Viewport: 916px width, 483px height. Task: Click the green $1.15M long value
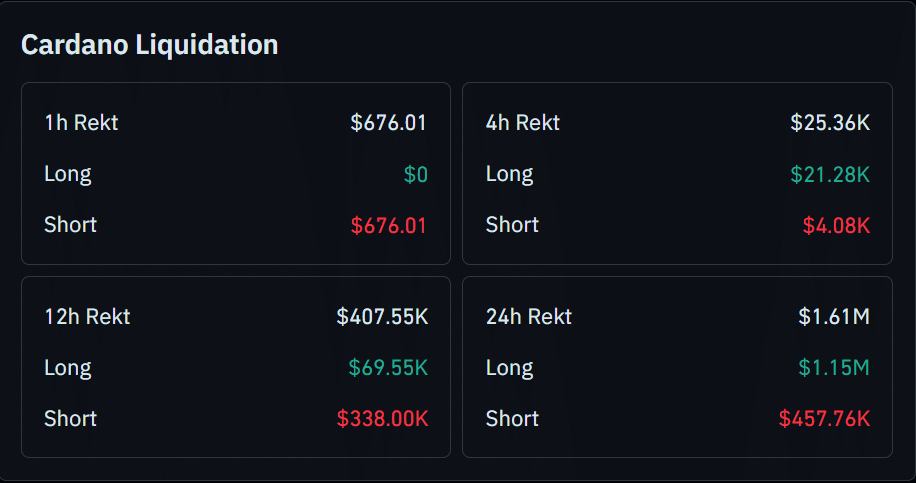pos(834,368)
